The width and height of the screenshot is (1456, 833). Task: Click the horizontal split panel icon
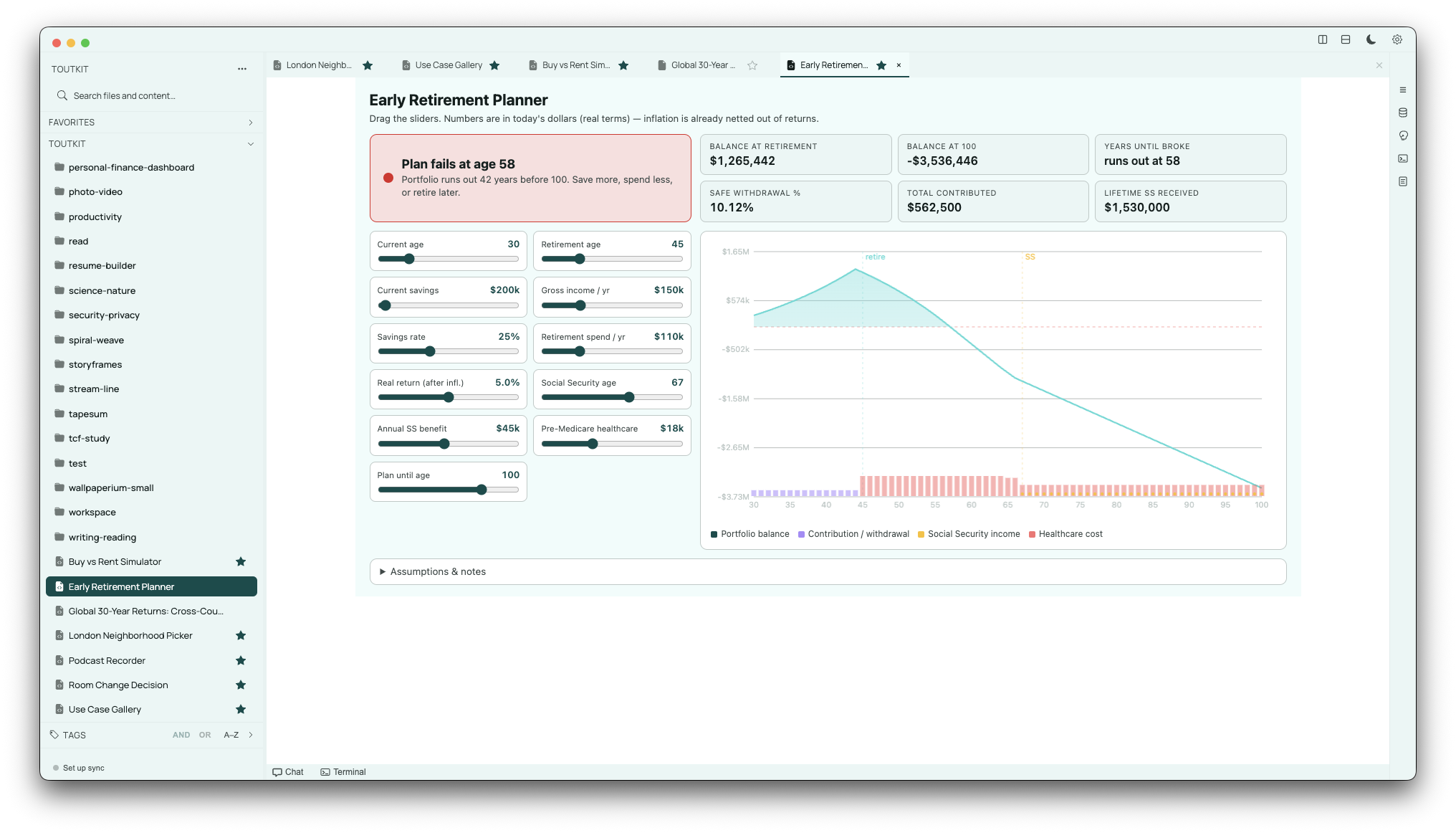pyautogui.click(x=1346, y=40)
